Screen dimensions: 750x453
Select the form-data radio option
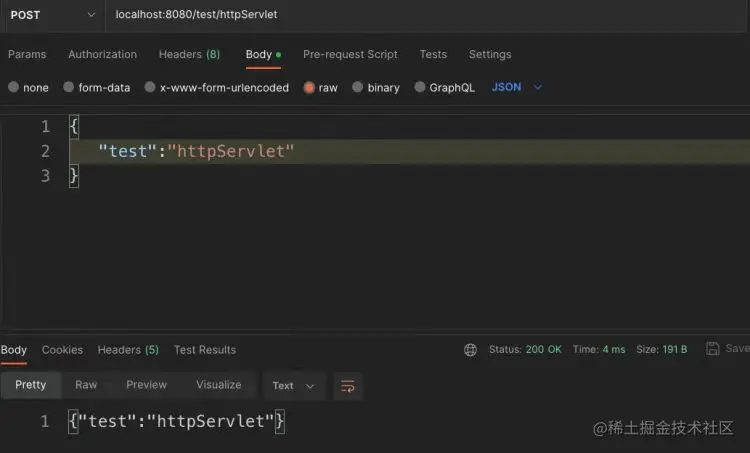(68, 87)
